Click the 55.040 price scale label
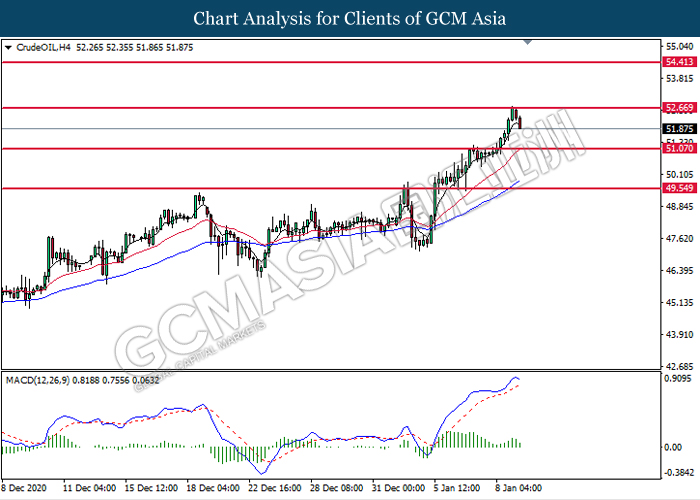The width and height of the screenshot is (700, 500). click(679, 46)
